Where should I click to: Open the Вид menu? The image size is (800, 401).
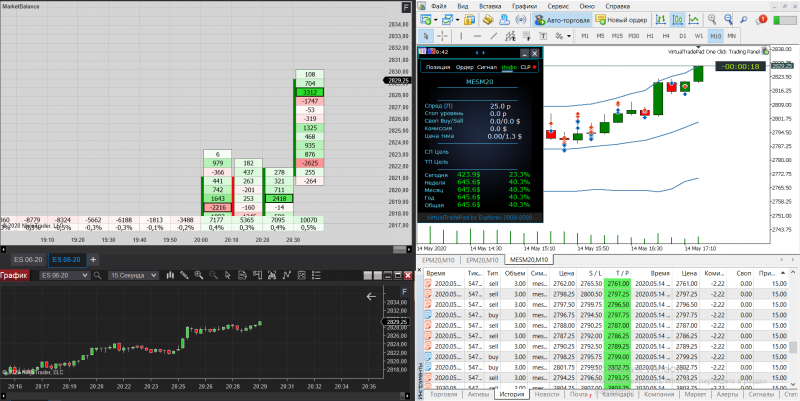[x=463, y=6]
